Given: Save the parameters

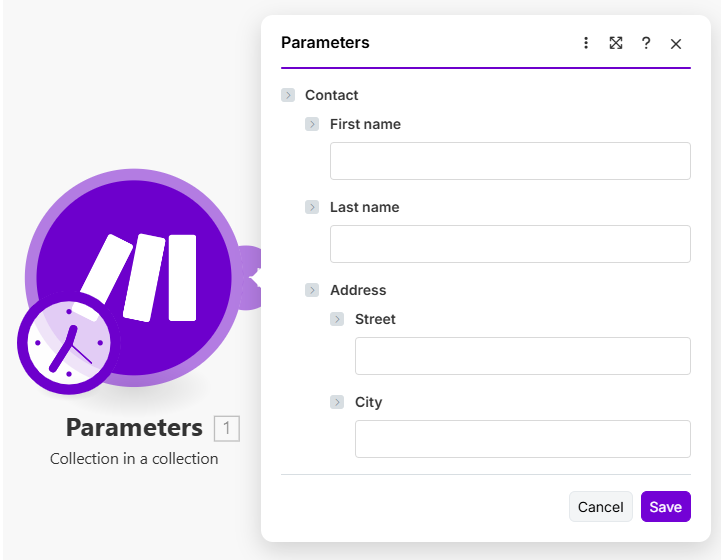Looking at the screenshot, I should pos(665,507).
